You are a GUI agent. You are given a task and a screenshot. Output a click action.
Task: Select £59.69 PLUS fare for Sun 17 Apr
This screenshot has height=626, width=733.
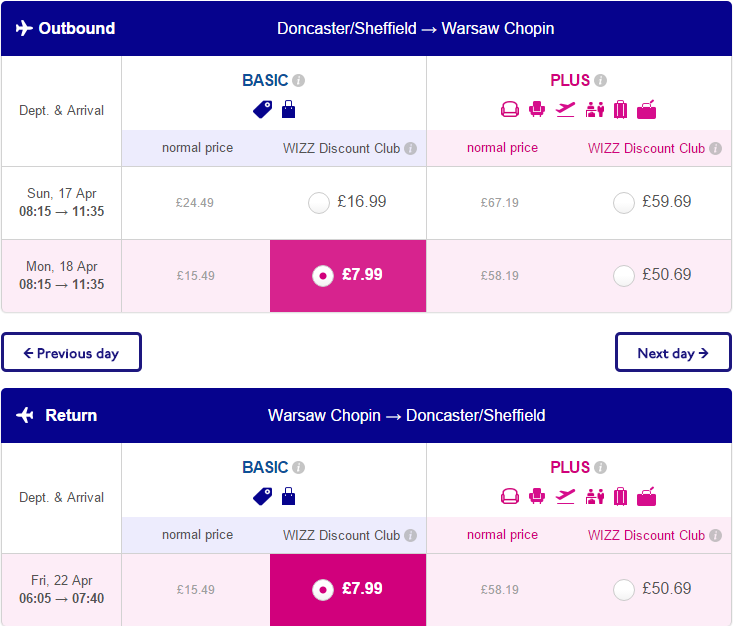[x=624, y=203]
